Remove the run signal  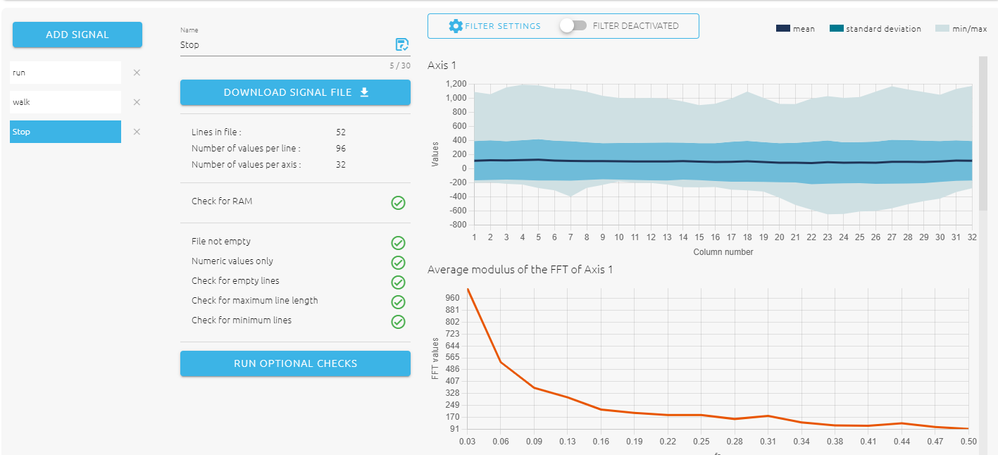tap(136, 73)
